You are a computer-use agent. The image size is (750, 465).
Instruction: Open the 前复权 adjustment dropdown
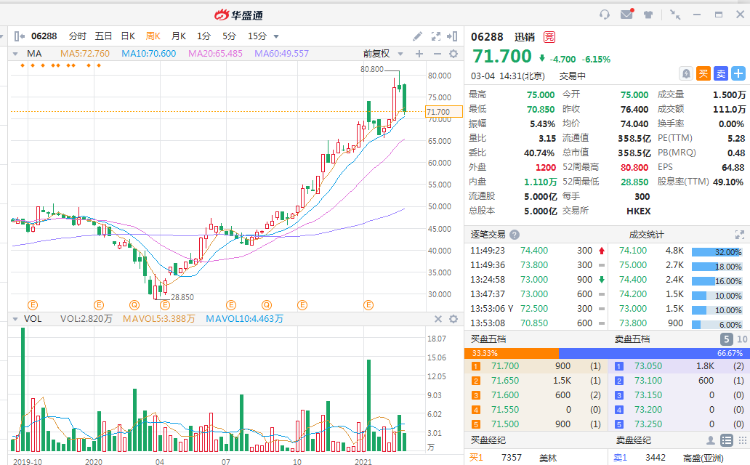pyautogui.click(x=380, y=53)
